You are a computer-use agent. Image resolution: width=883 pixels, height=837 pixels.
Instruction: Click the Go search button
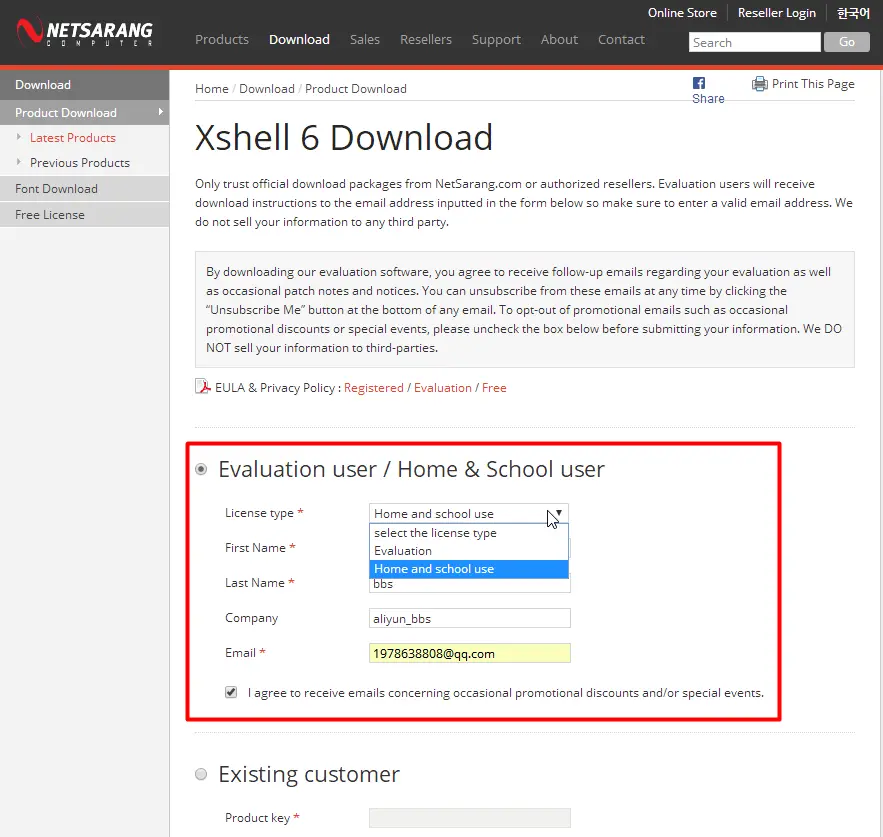click(846, 42)
